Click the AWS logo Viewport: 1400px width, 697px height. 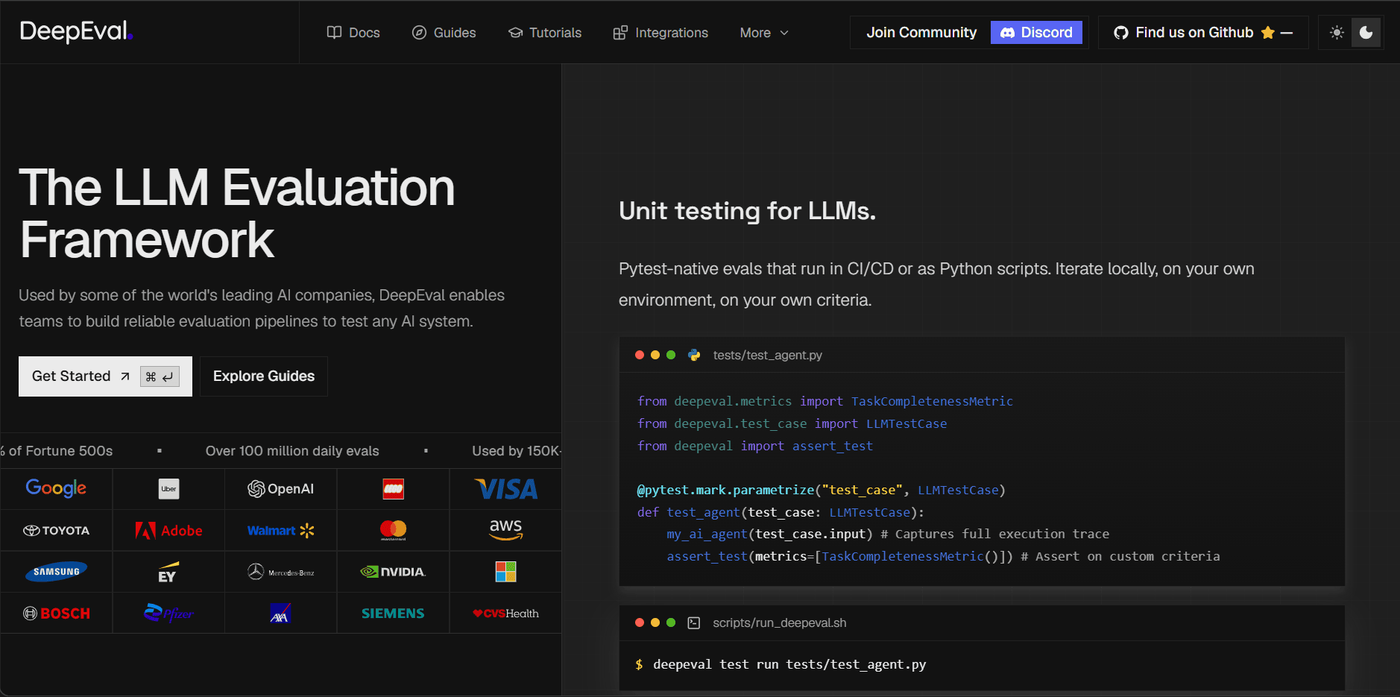tap(506, 530)
